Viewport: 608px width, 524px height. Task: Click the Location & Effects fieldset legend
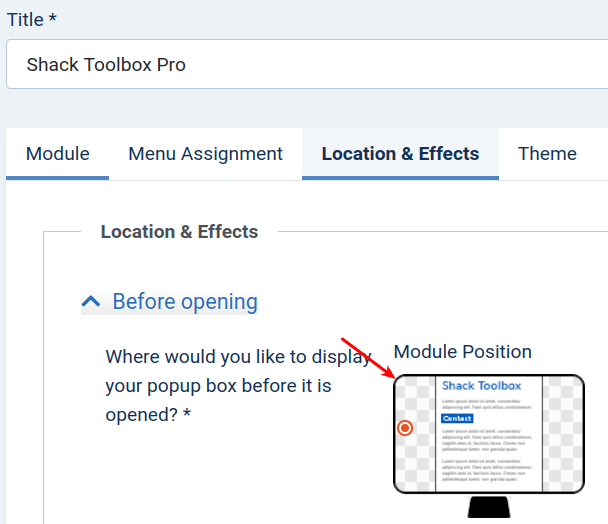179,232
